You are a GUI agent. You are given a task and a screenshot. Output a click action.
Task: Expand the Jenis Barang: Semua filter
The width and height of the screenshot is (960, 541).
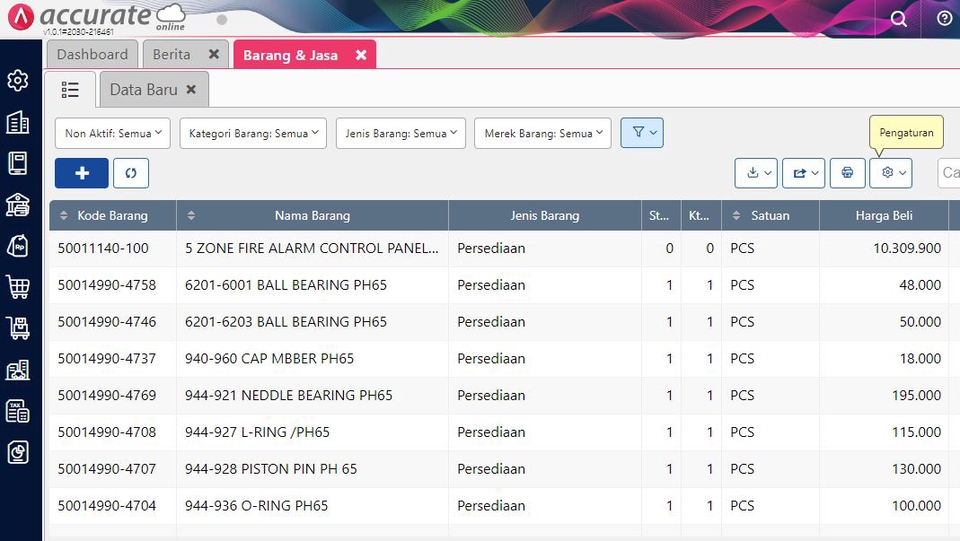(x=400, y=133)
